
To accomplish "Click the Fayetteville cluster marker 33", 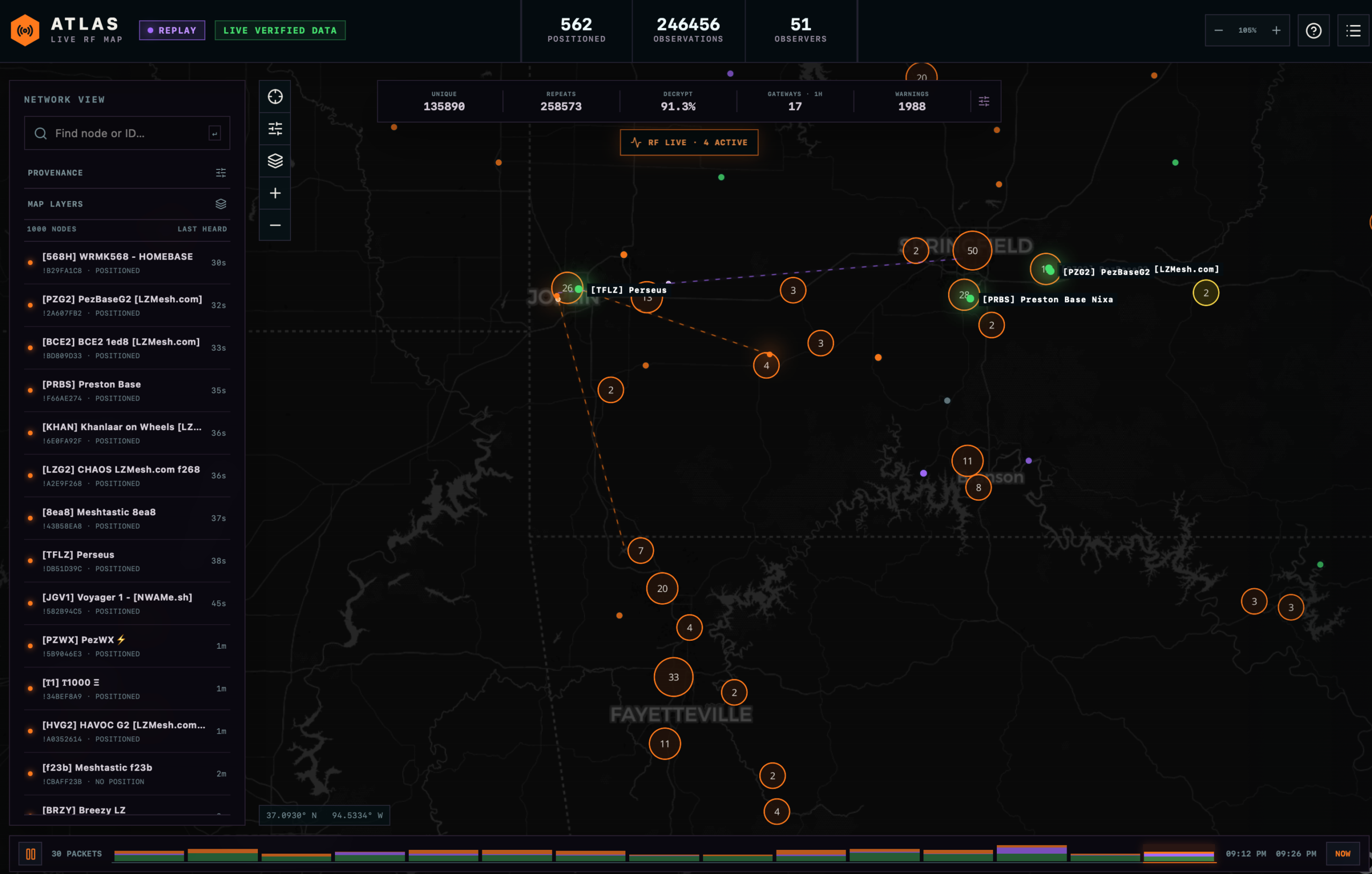I will tap(674, 677).
